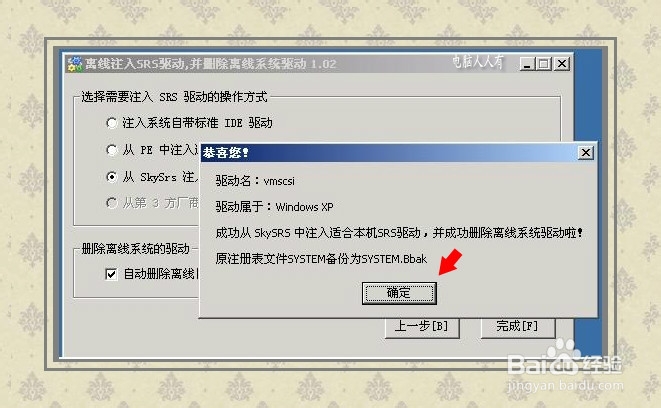Close the main SRS driver window
Image resolution: width=661 pixels, height=408 pixels.
(562, 64)
